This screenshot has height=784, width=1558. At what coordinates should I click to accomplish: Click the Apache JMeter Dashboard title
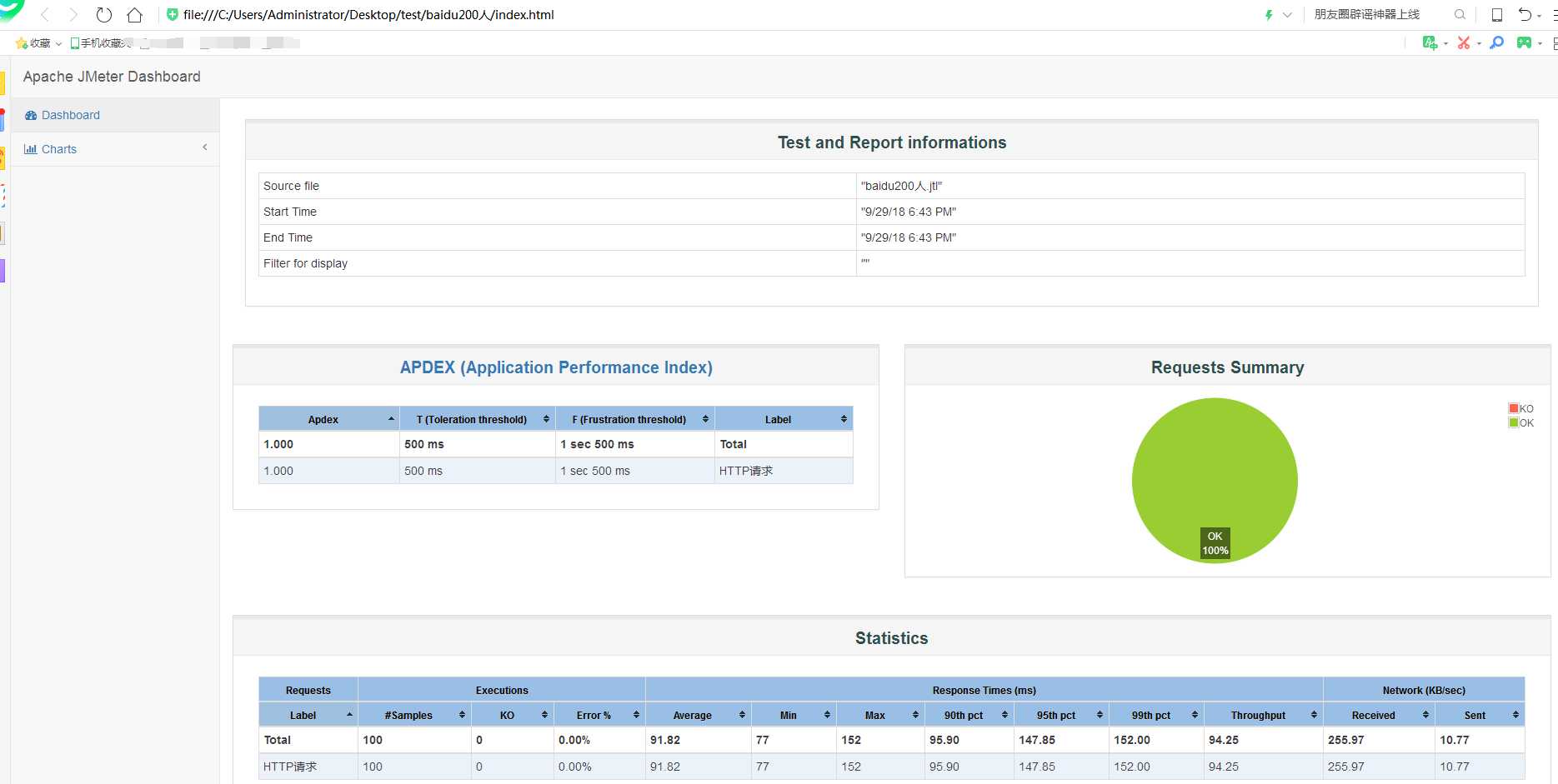point(112,77)
